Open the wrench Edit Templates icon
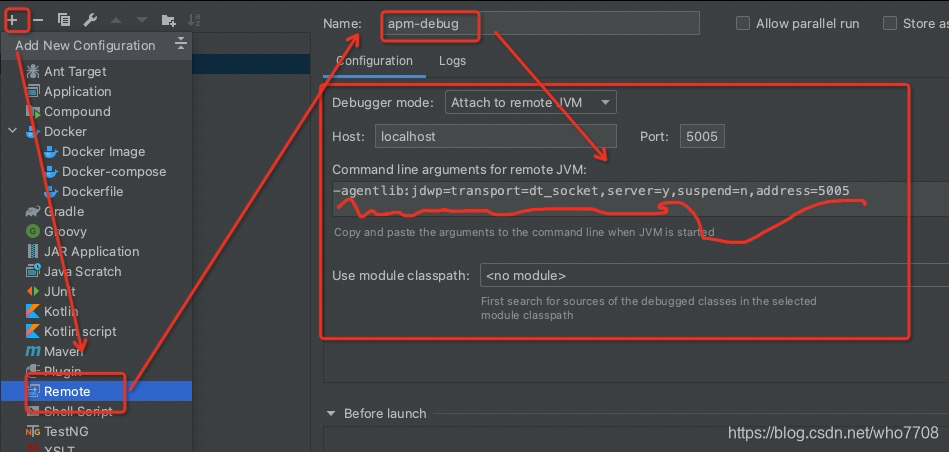The width and height of the screenshot is (949, 452). [x=90, y=20]
